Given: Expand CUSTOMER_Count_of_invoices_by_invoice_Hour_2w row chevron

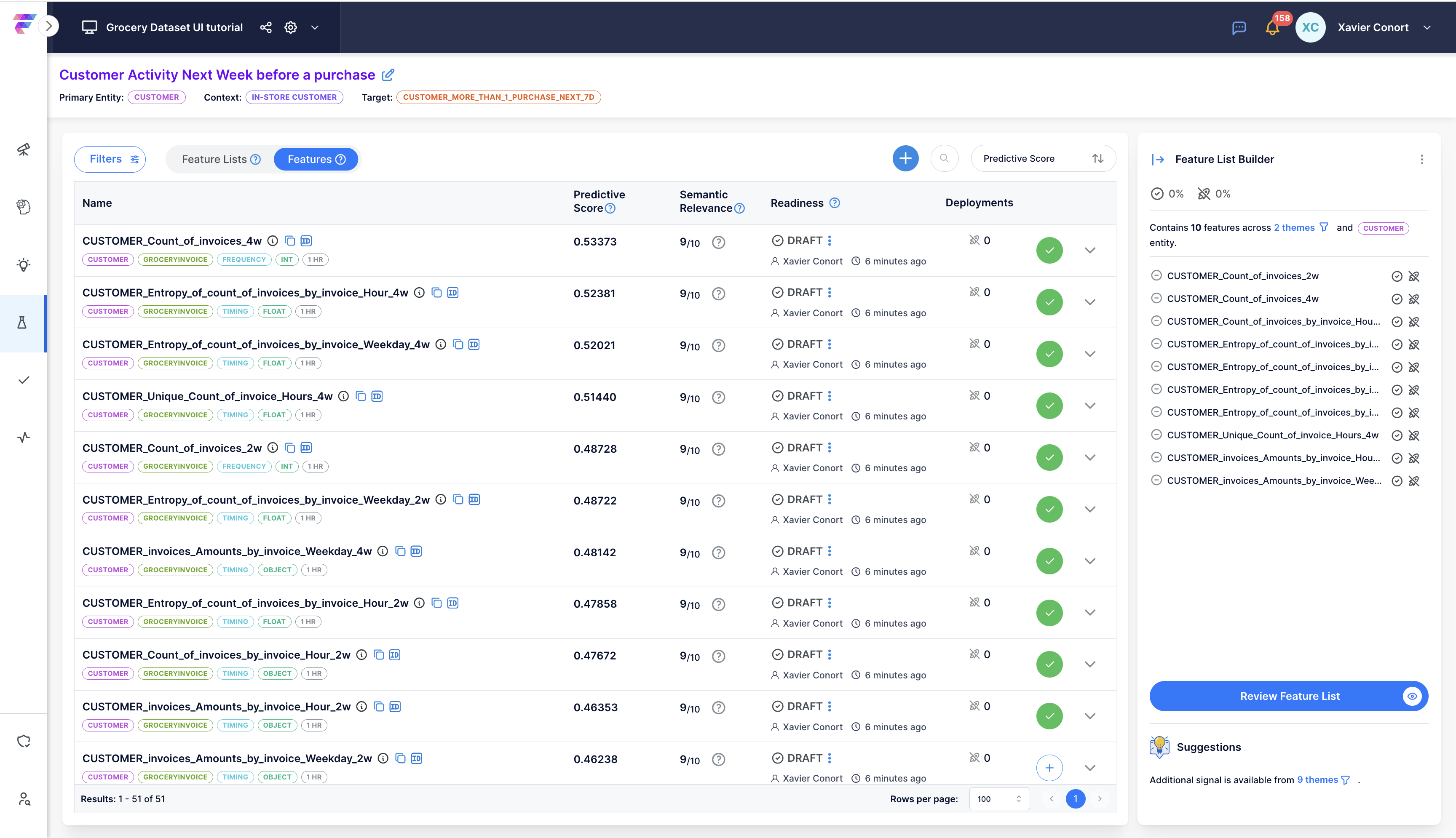Looking at the screenshot, I should click(1090, 664).
